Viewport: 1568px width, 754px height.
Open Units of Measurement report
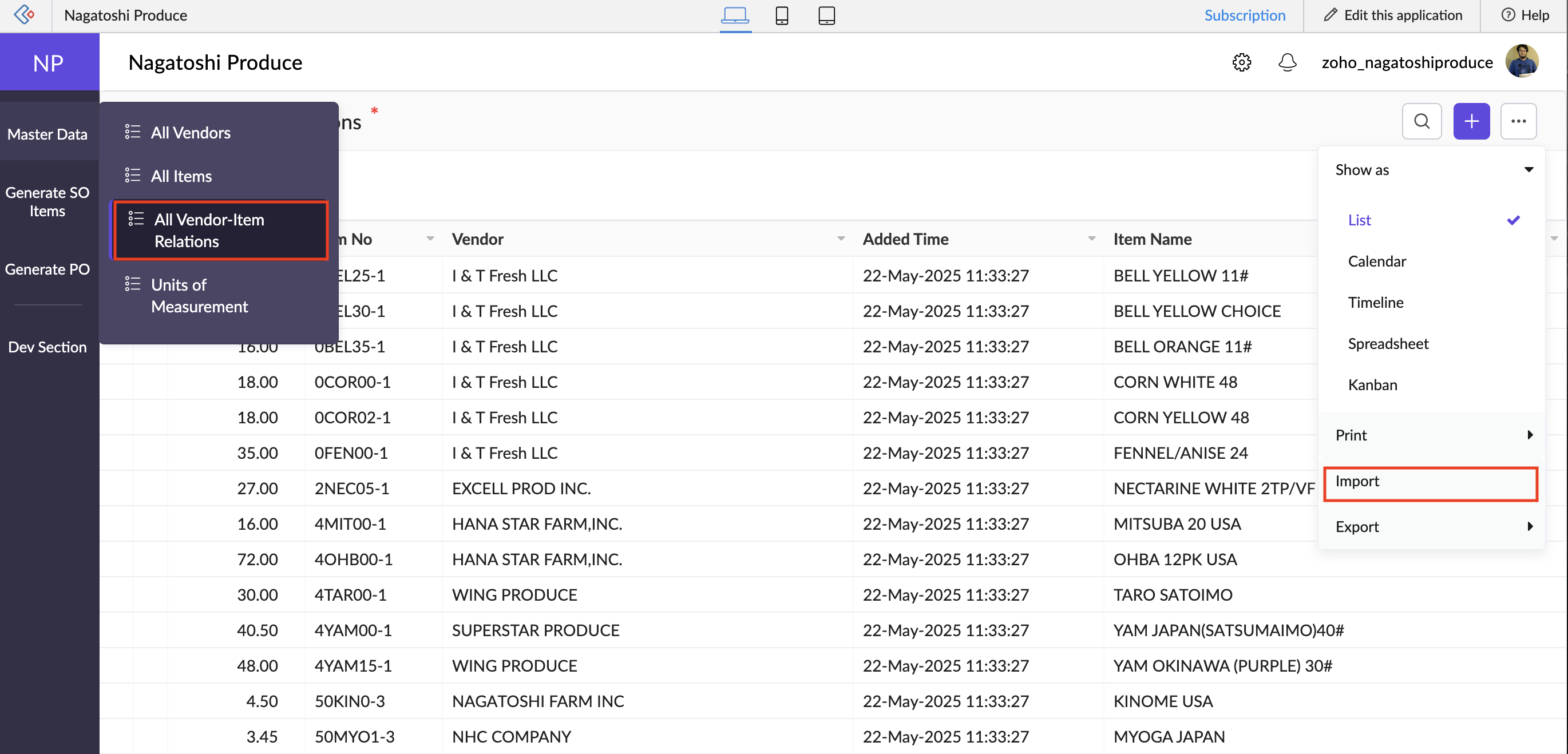pos(199,295)
